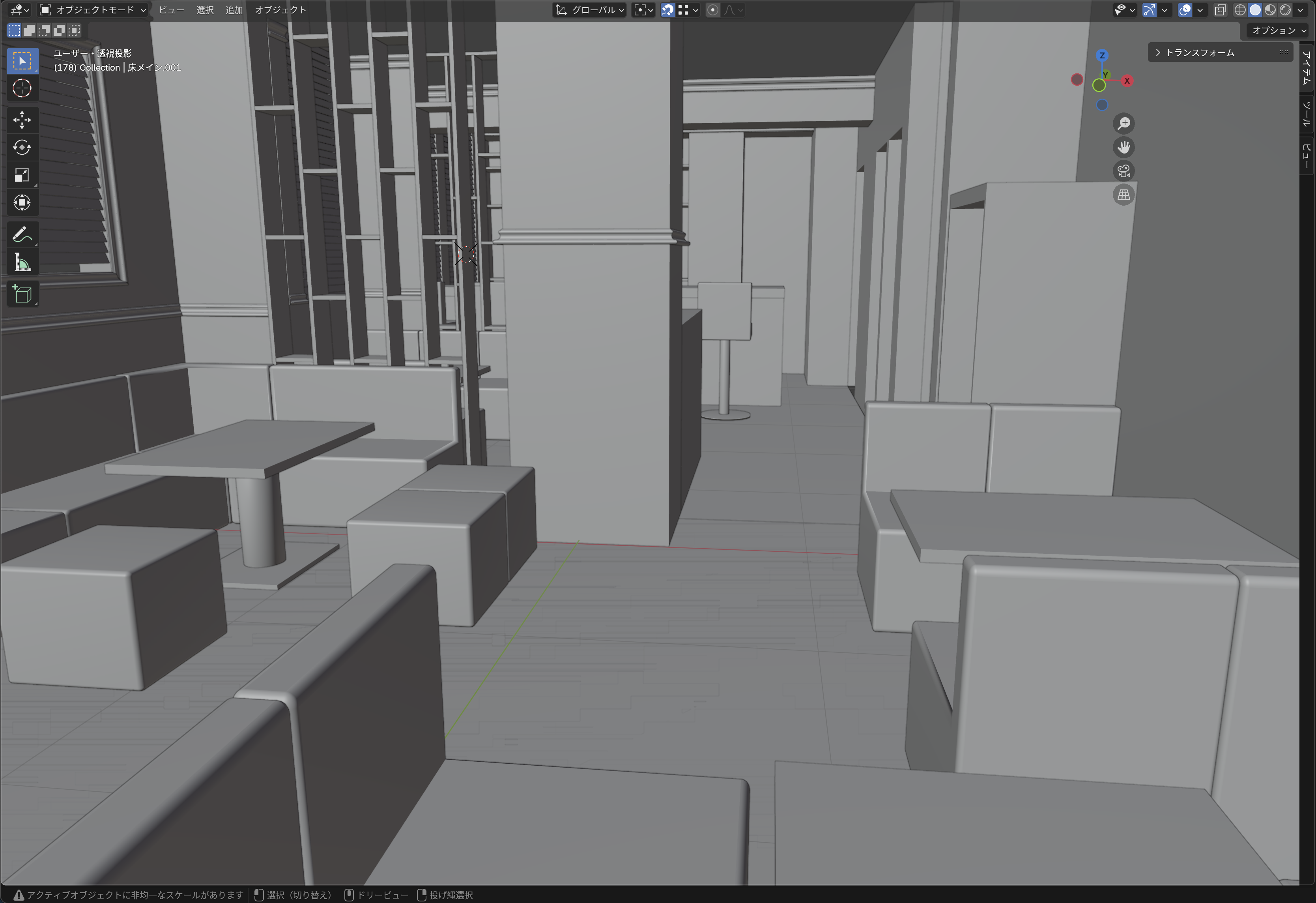Viewport: 1316px width, 903px height.
Task: Click the トランスフォーム panel drag handle dots
Action: point(1284,52)
